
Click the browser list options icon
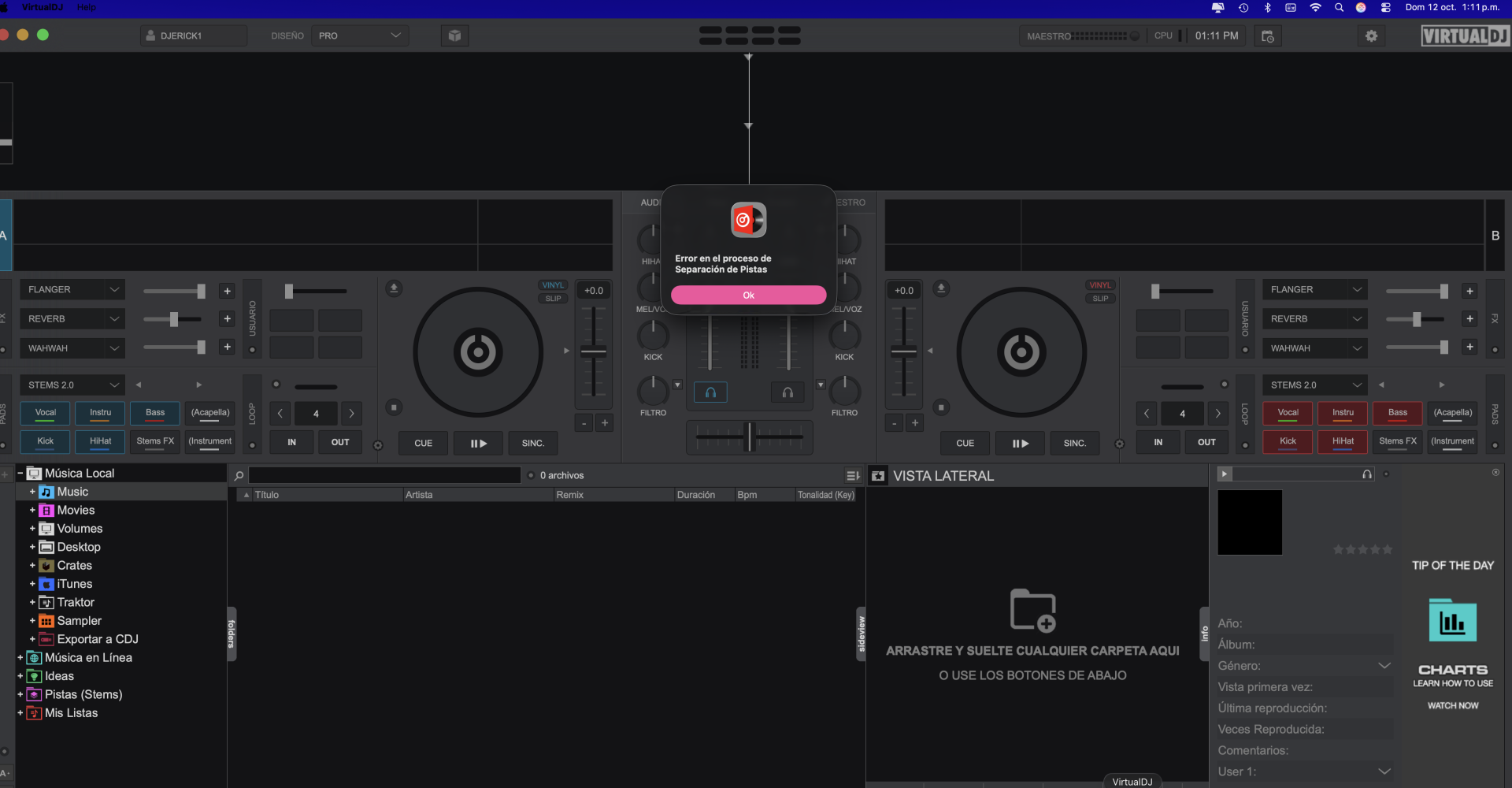tap(852, 476)
